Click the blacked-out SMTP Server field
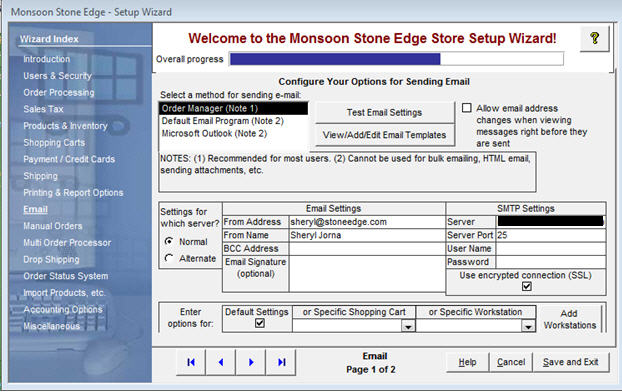 (x=551, y=221)
